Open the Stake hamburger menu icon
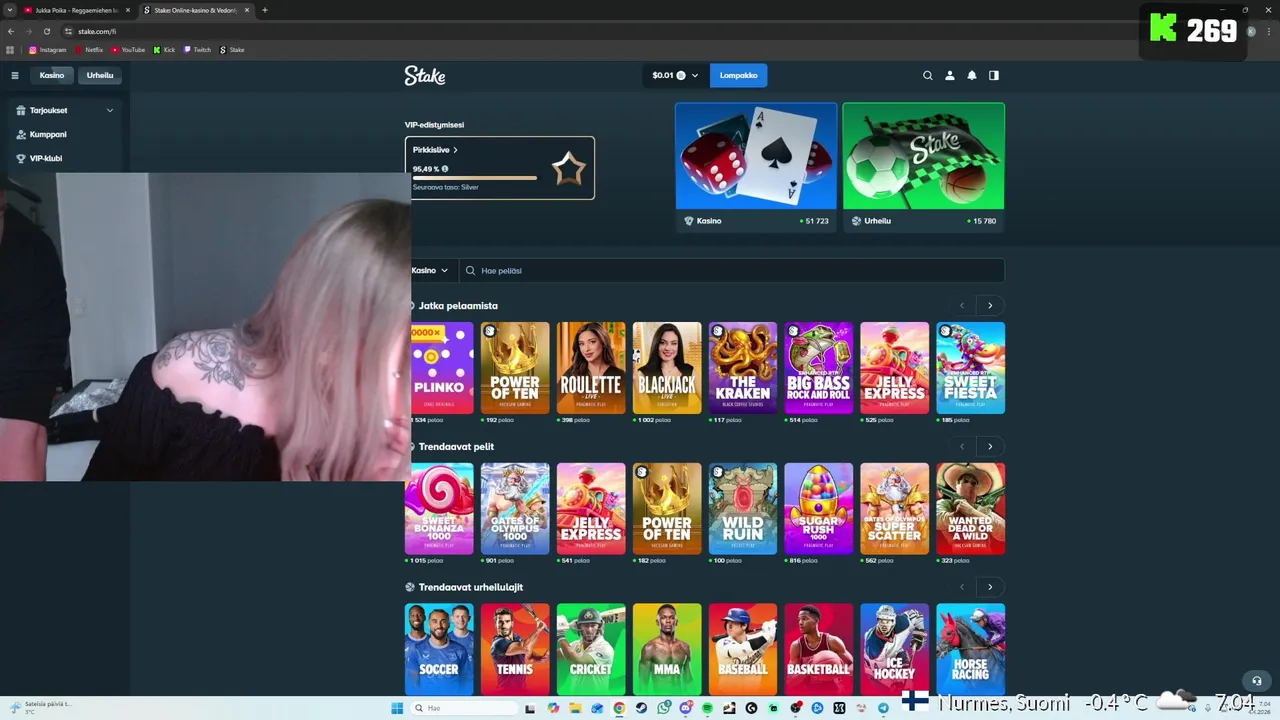1280x720 pixels. tap(15, 75)
